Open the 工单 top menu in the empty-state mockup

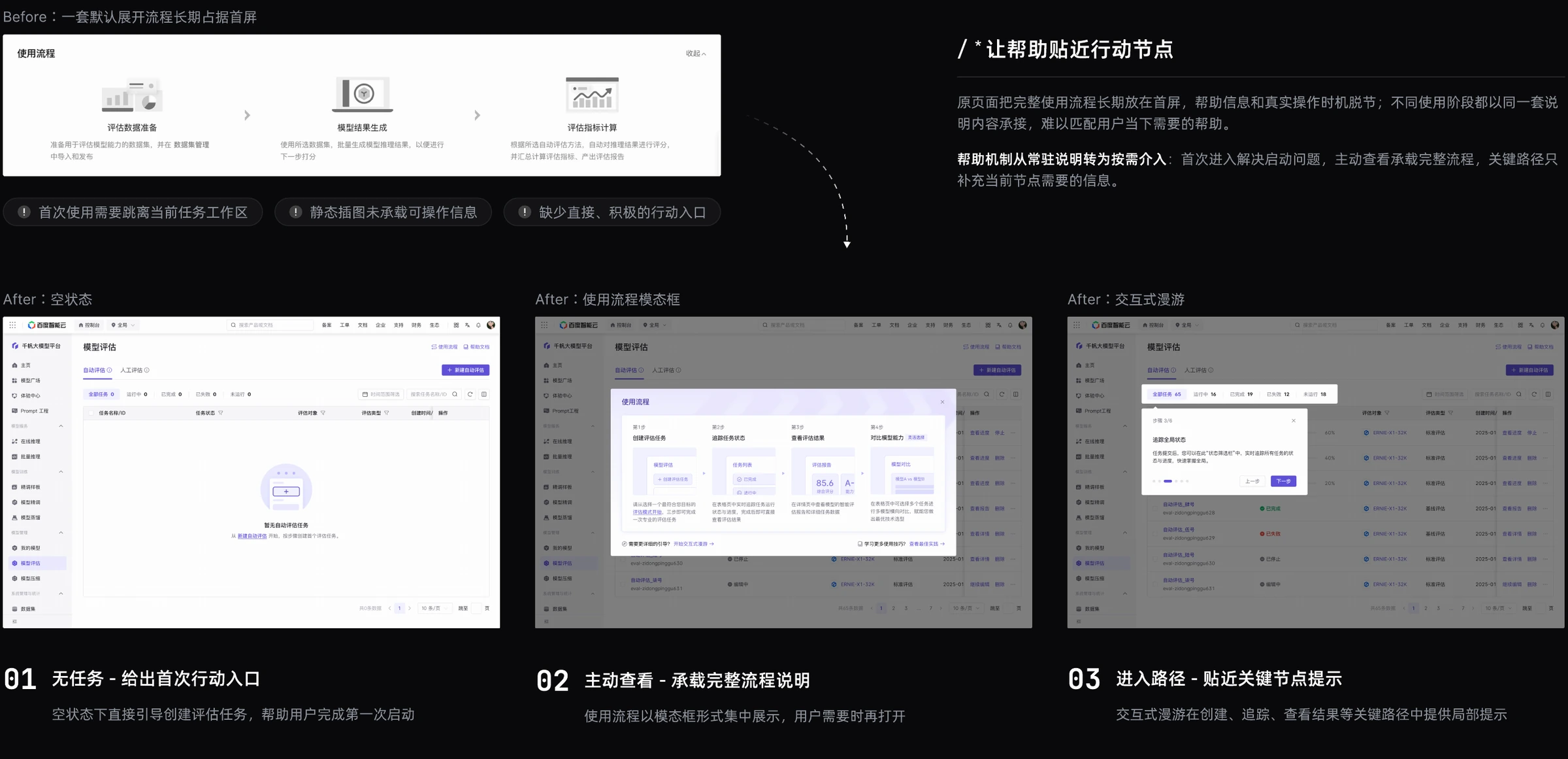(344, 325)
